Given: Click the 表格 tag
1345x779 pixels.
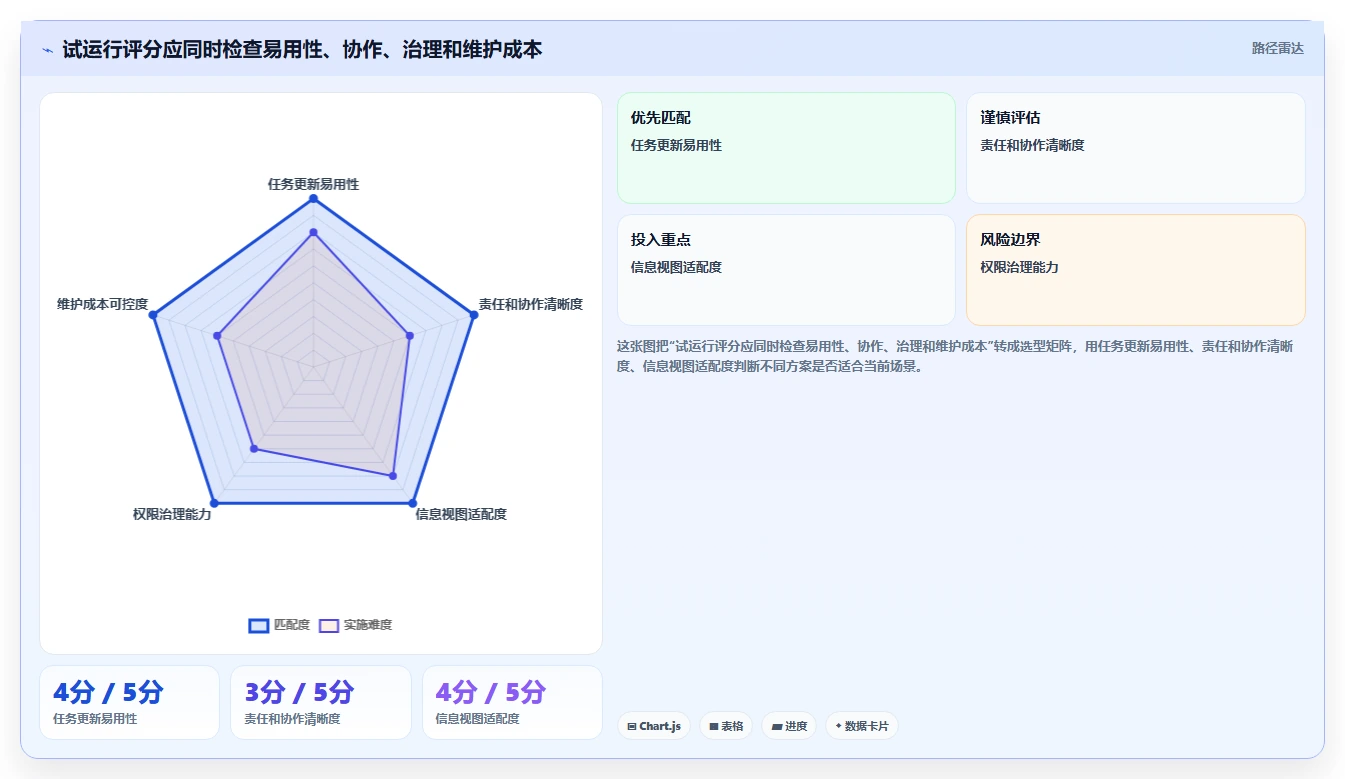Looking at the screenshot, I should click(x=726, y=726).
